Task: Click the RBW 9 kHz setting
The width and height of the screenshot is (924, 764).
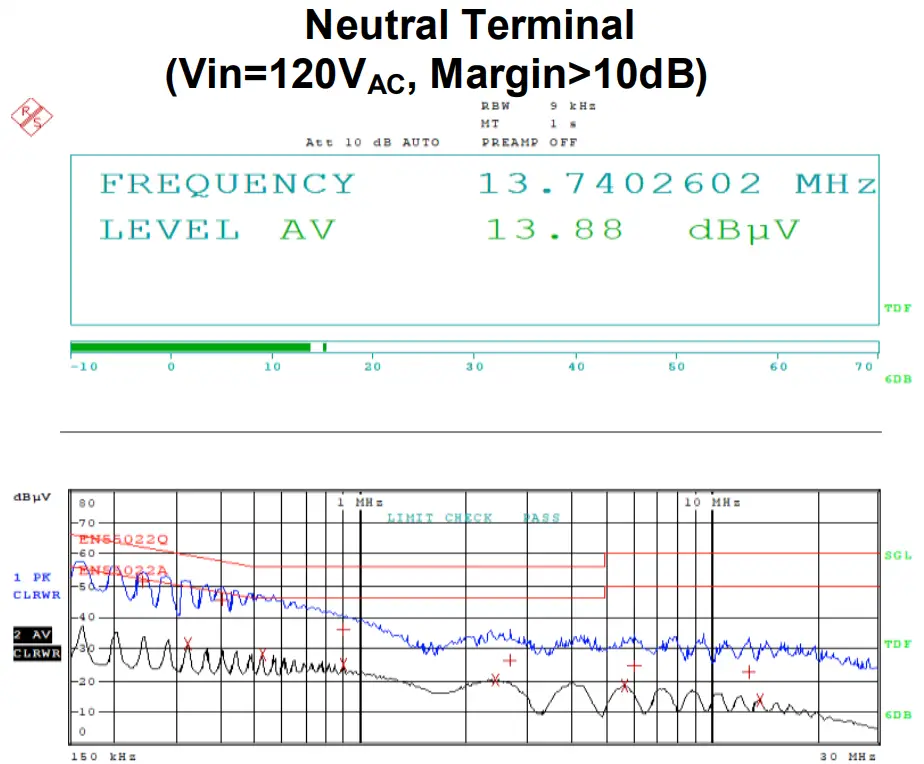Action: point(538,106)
